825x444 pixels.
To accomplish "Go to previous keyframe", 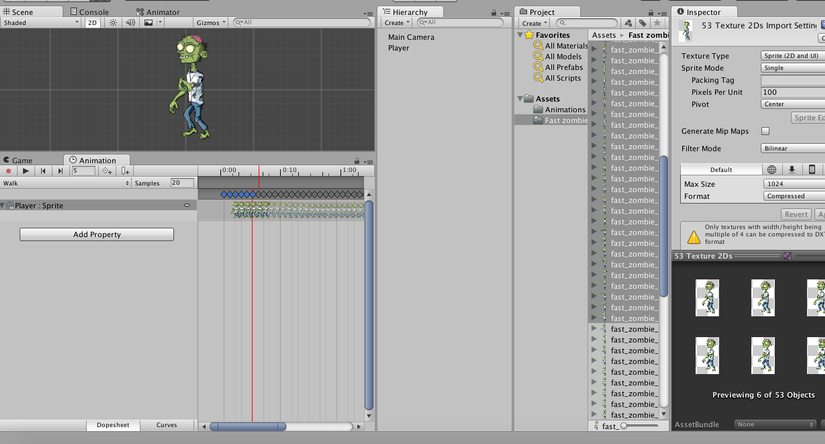I will (x=43, y=170).
